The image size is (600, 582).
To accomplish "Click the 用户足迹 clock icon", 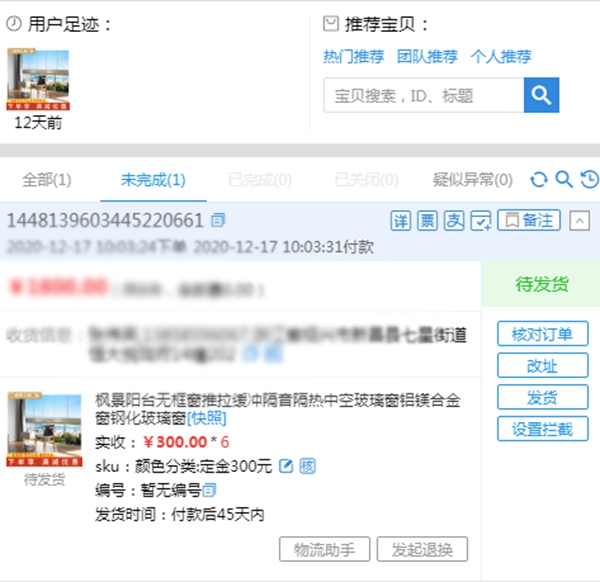I will (14, 24).
